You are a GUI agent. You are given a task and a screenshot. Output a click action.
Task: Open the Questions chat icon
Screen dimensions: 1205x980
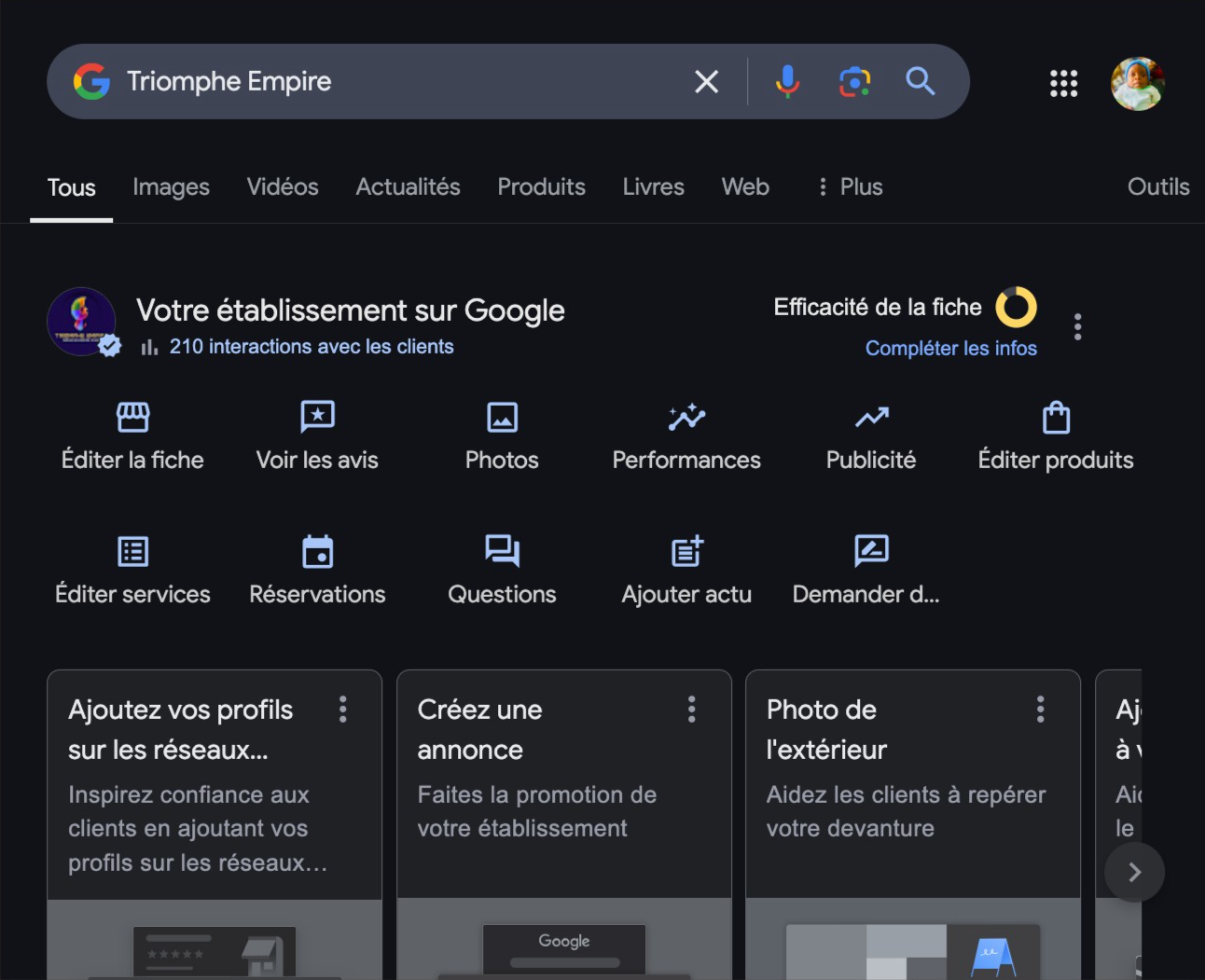pyautogui.click(x=502, y=551)
